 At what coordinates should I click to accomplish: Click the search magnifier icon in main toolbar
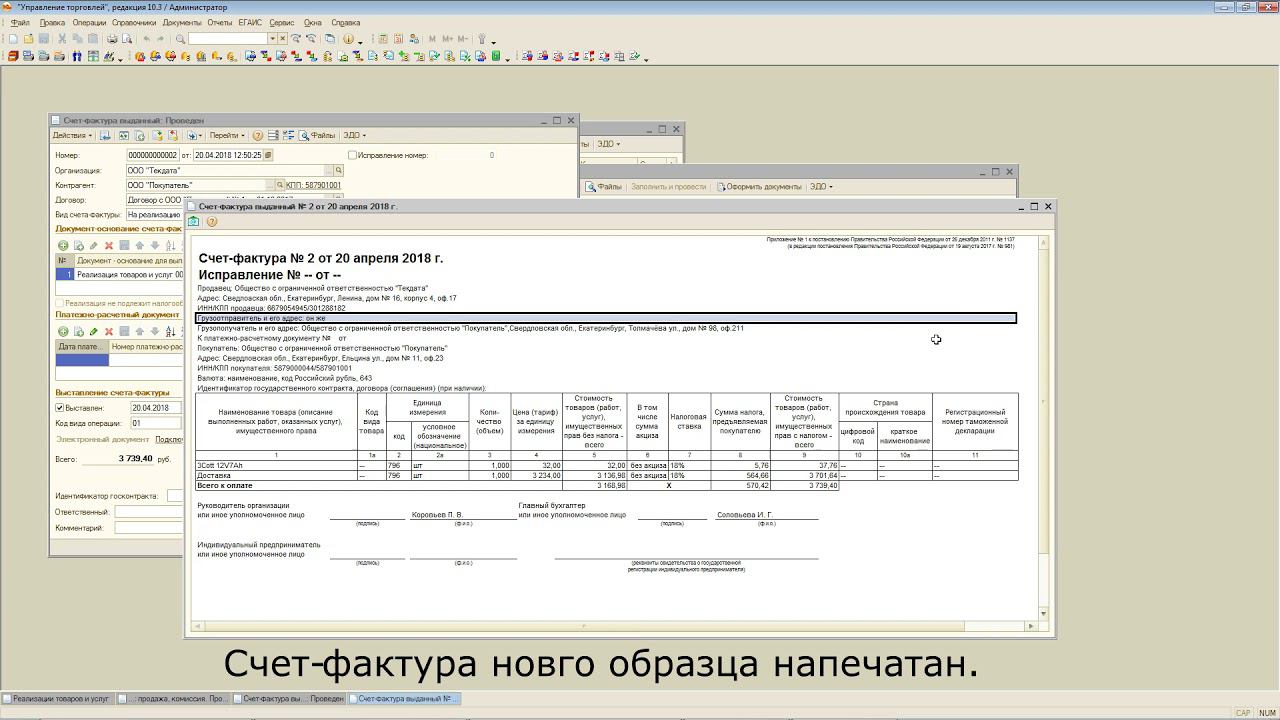click(181, 39)
